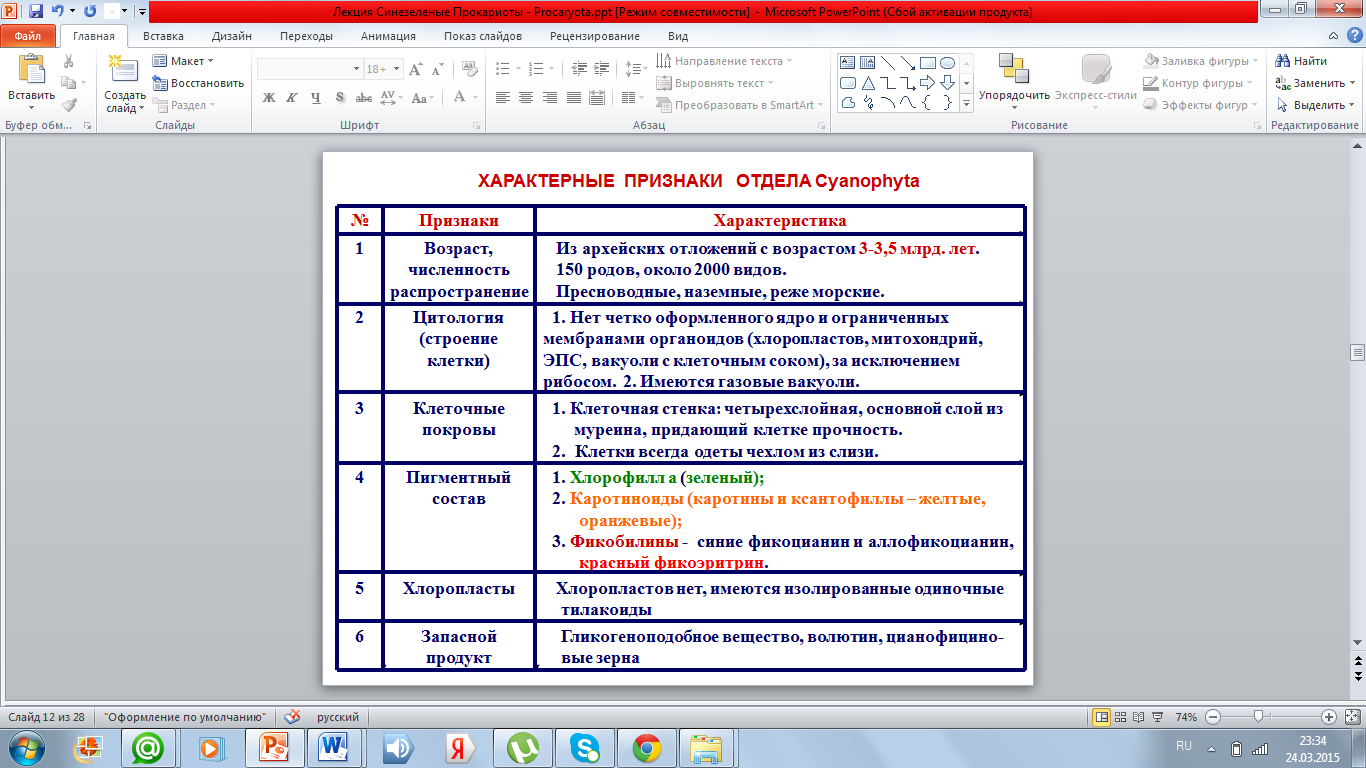This screenshot has width=1366, height=768.
Task: Open Font dialog launcher
Action: (x=476, y=126)
